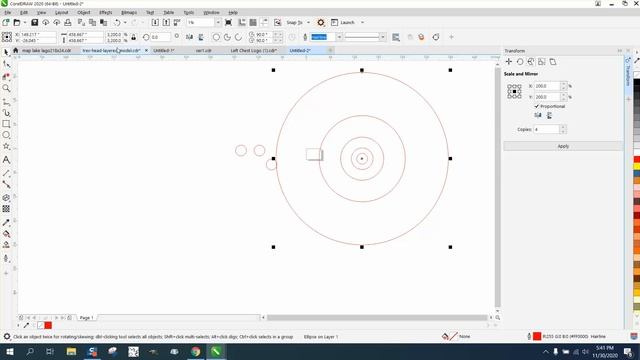Choose the Pie ellipse type icon
Screen dimensions: 640x360
[x=227, y=37]
